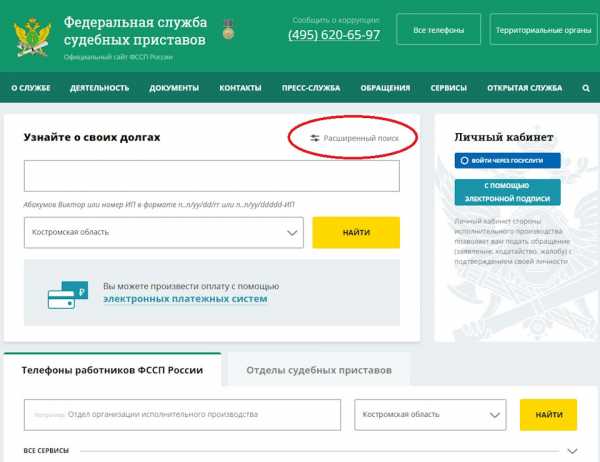Open the 'Контакты' menu

(x=240, y=88)
